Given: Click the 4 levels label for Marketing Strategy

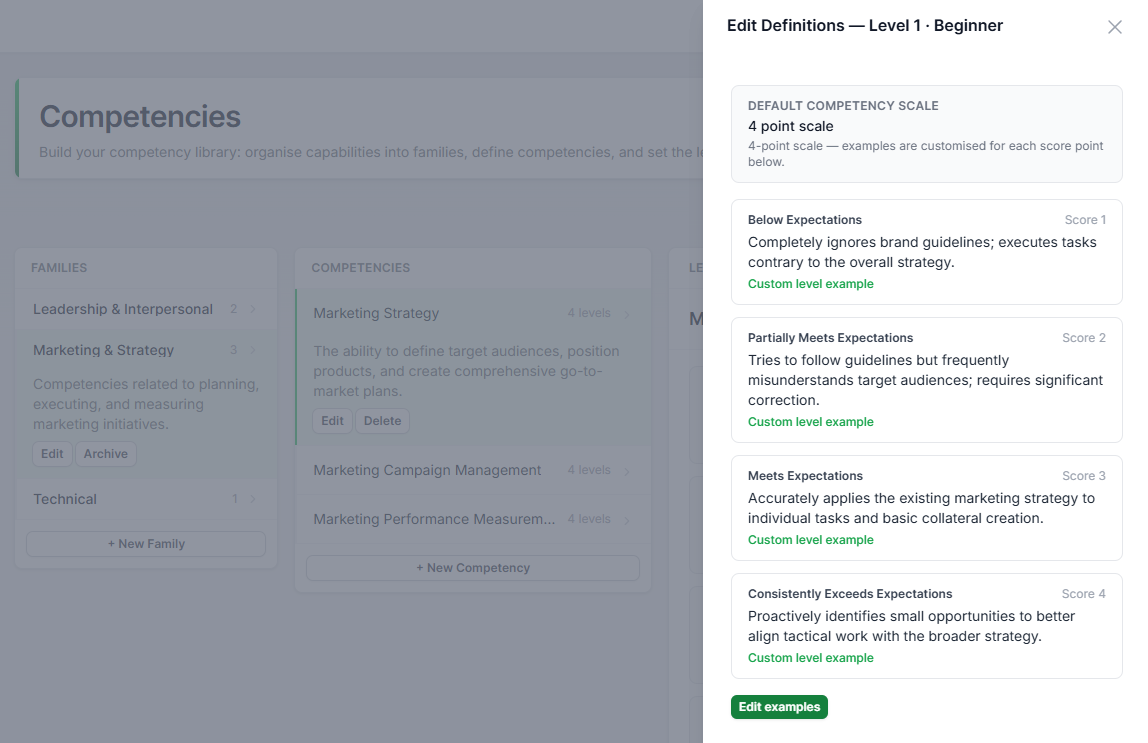Looking at the screenshot, I should pyautogui.click(x=589, y=313).
